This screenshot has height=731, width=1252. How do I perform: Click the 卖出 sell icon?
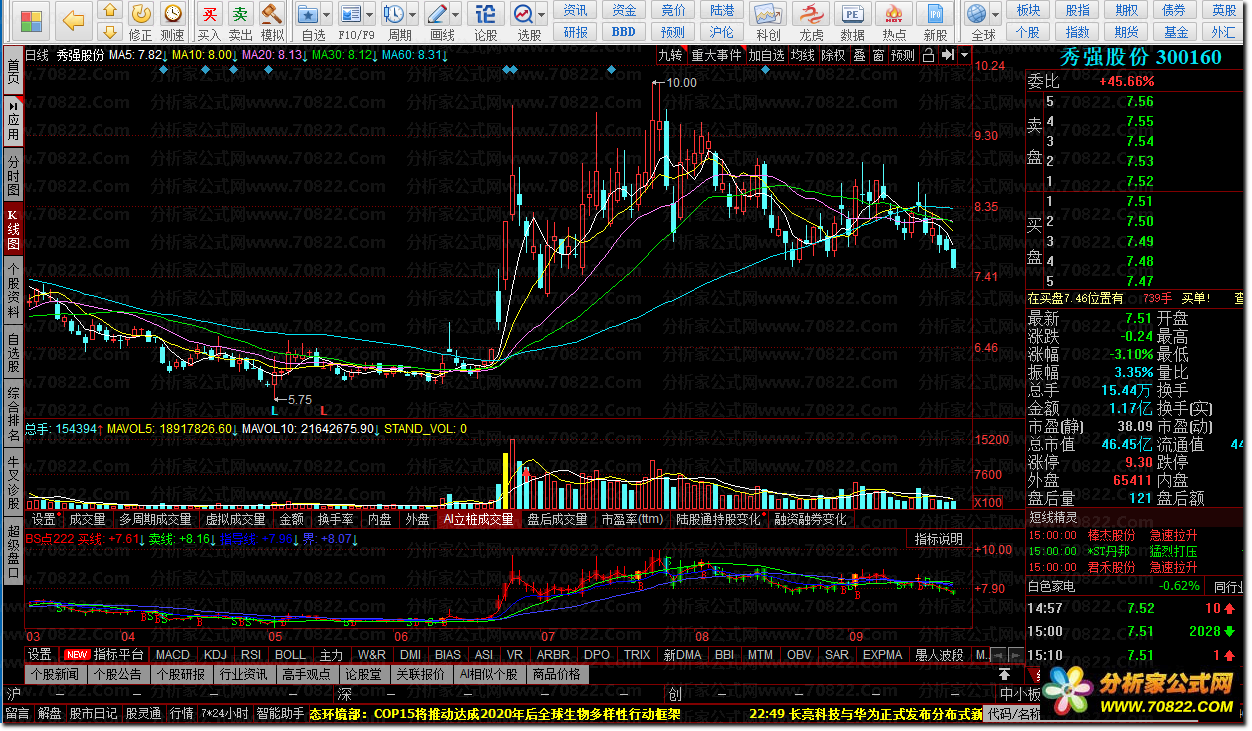click(x=241, y=21)
